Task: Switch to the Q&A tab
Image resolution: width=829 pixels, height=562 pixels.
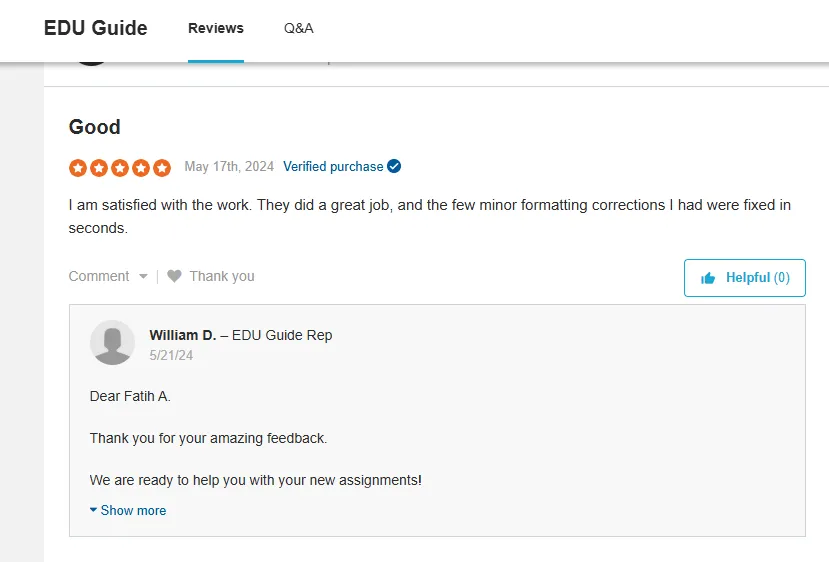Action: tap(299, 28)
